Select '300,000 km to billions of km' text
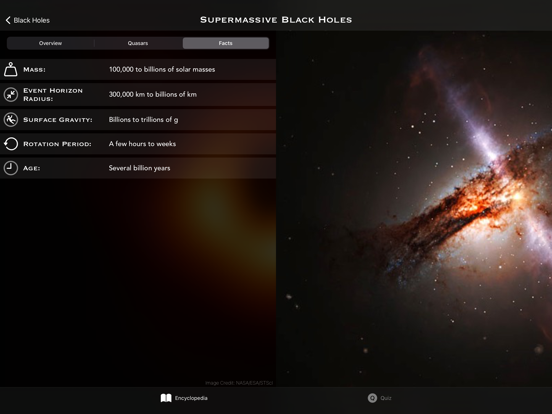Screen dimensions: 552x414 pyautogui.click(x=153, y=94)
